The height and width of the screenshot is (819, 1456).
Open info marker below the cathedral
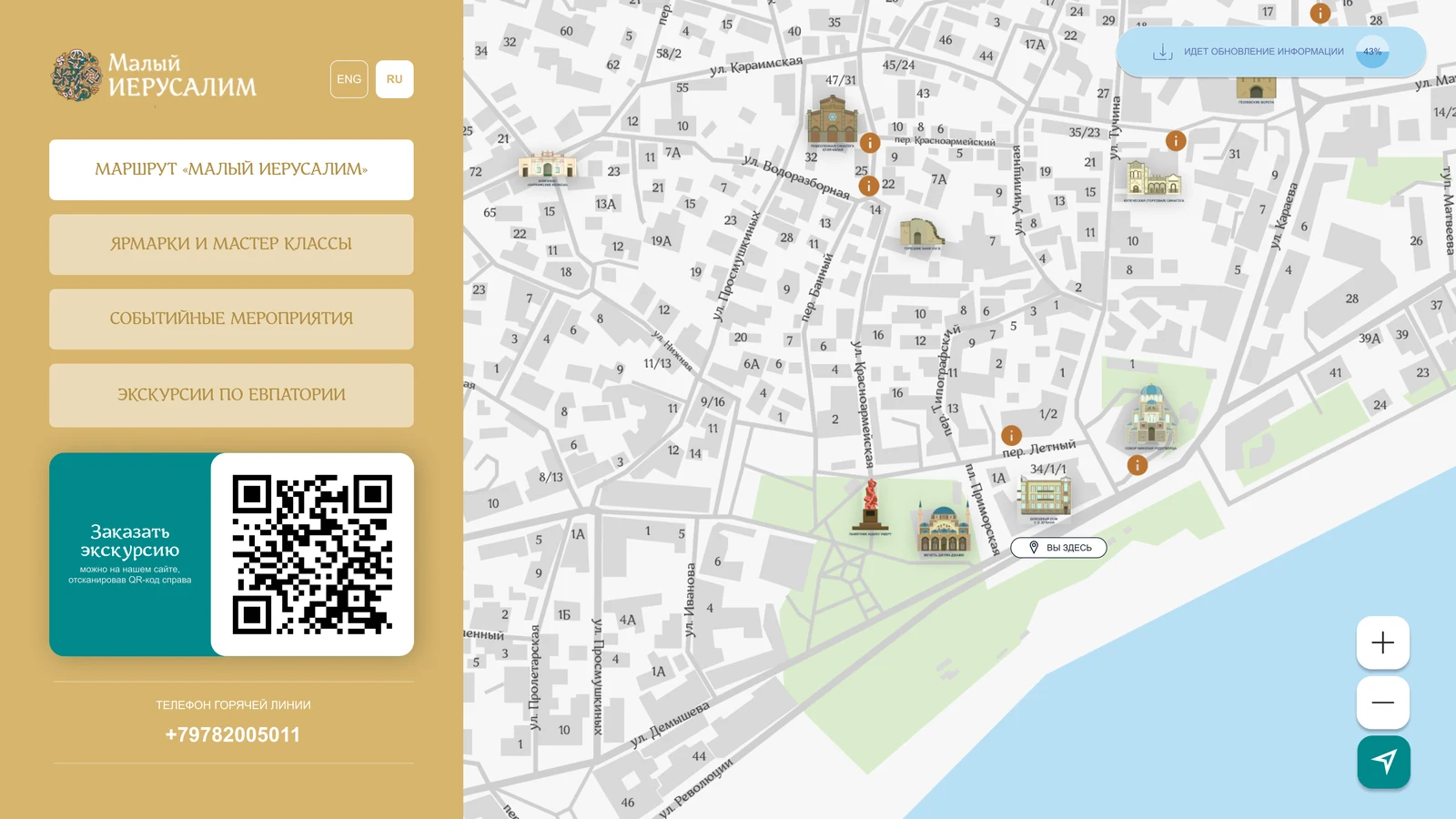click(1137, 465)
